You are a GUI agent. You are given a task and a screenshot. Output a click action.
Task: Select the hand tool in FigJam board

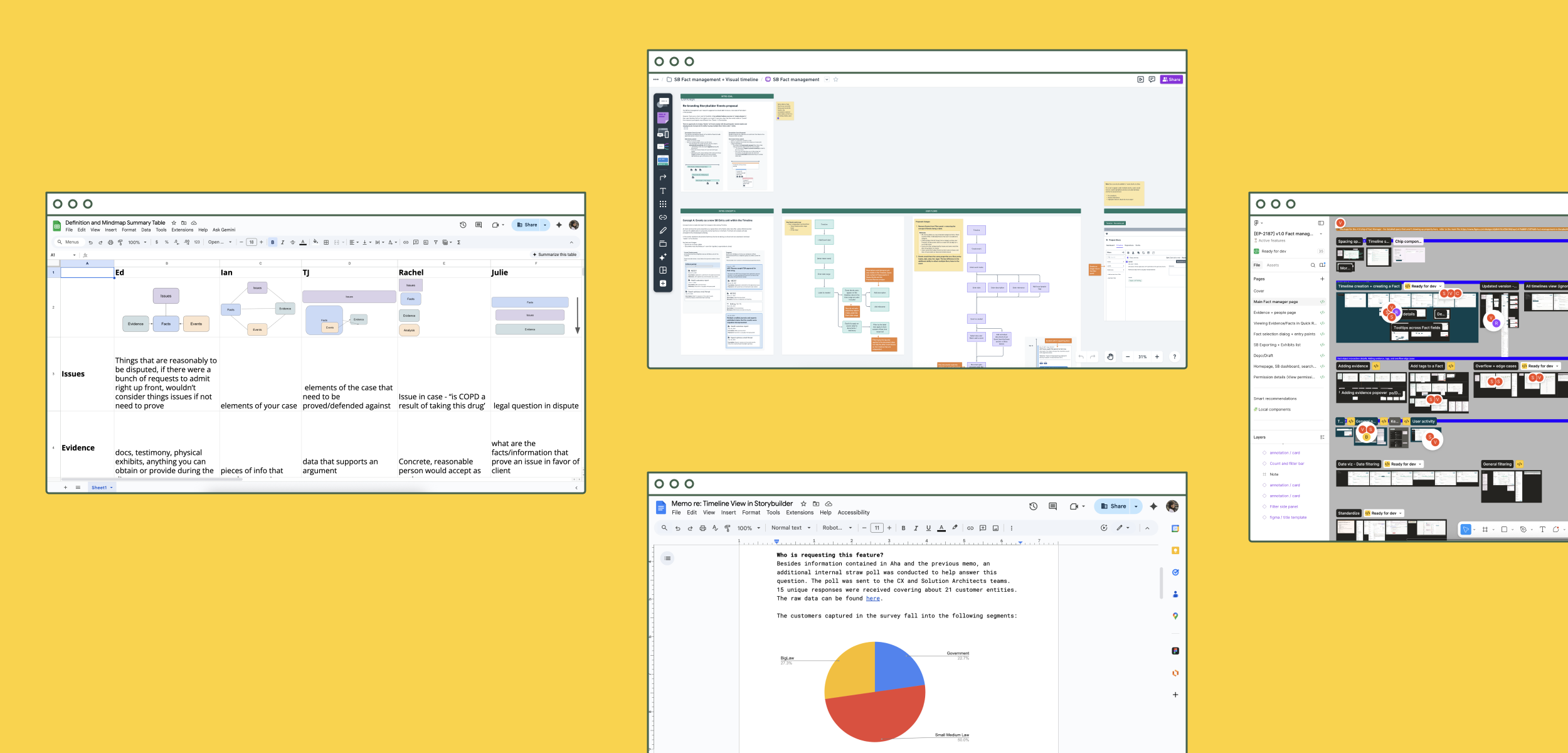click(1110, 357)
